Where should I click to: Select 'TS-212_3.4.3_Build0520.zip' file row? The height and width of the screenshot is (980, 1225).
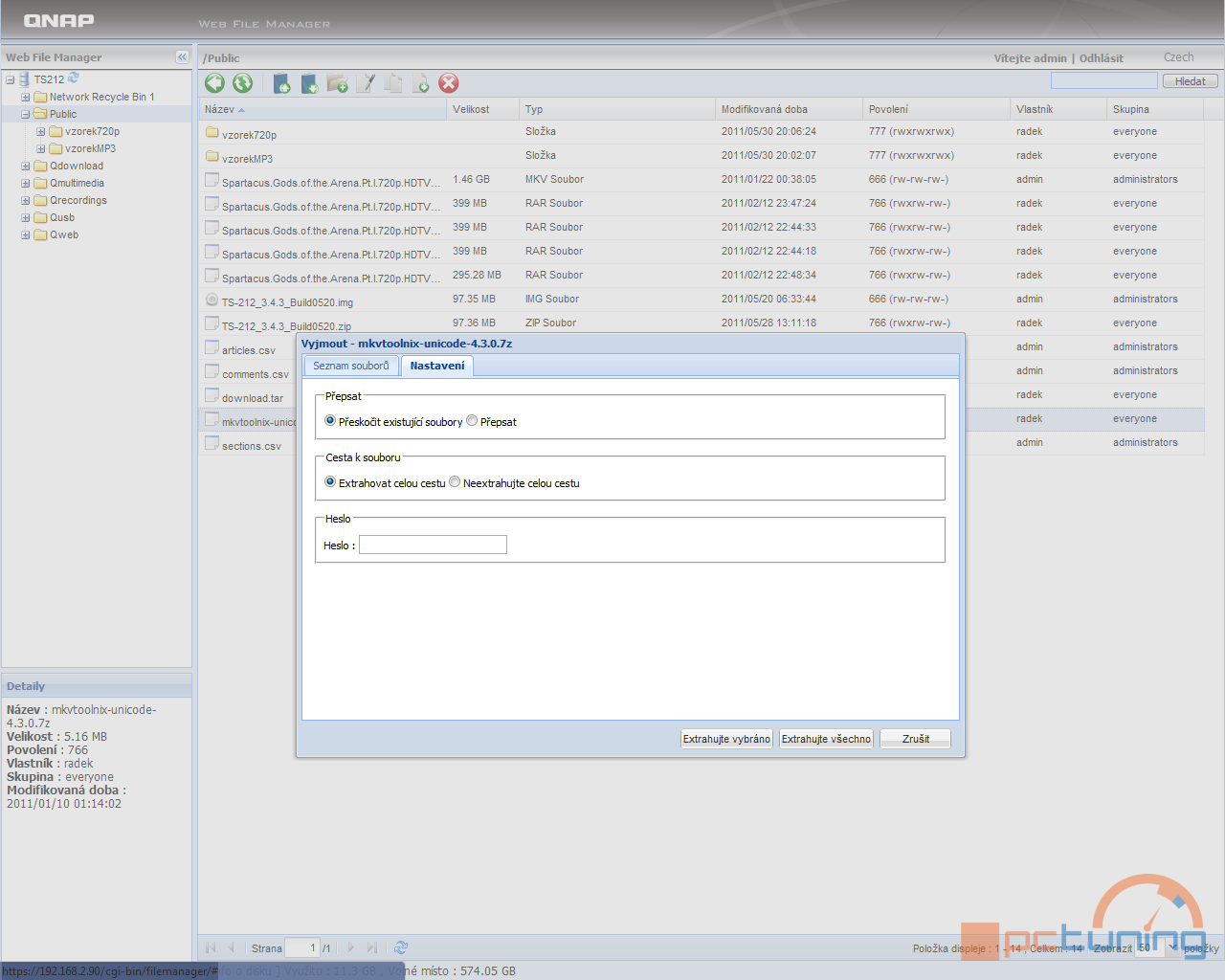(701, 323)
